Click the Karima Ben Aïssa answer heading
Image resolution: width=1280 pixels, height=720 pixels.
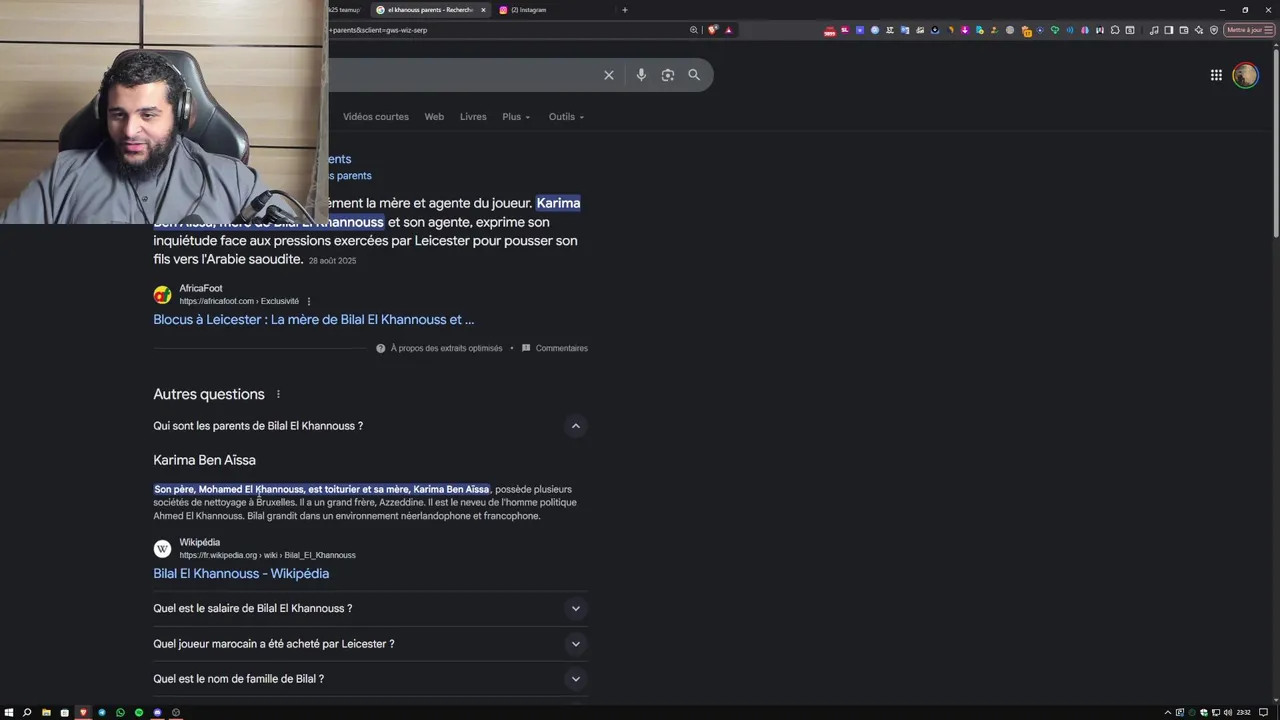click(204, 460)
